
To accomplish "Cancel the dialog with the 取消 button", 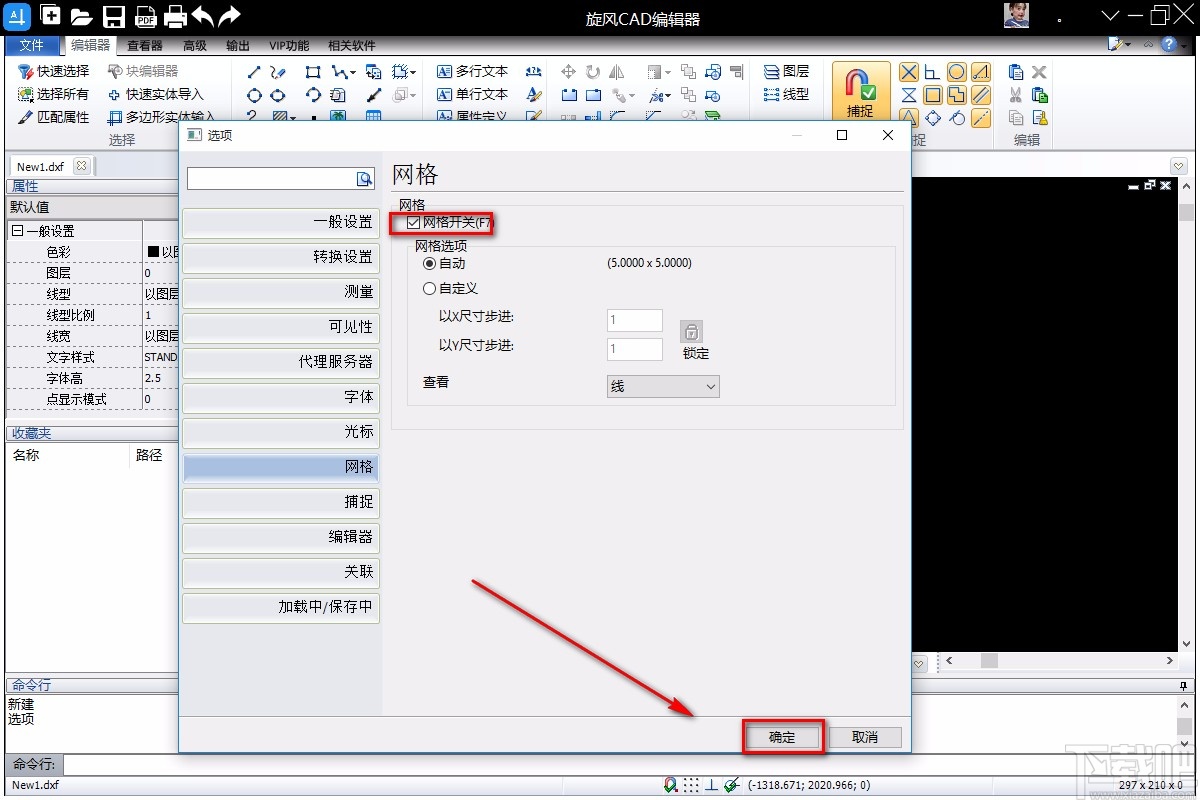I will (x=865, y=737).
